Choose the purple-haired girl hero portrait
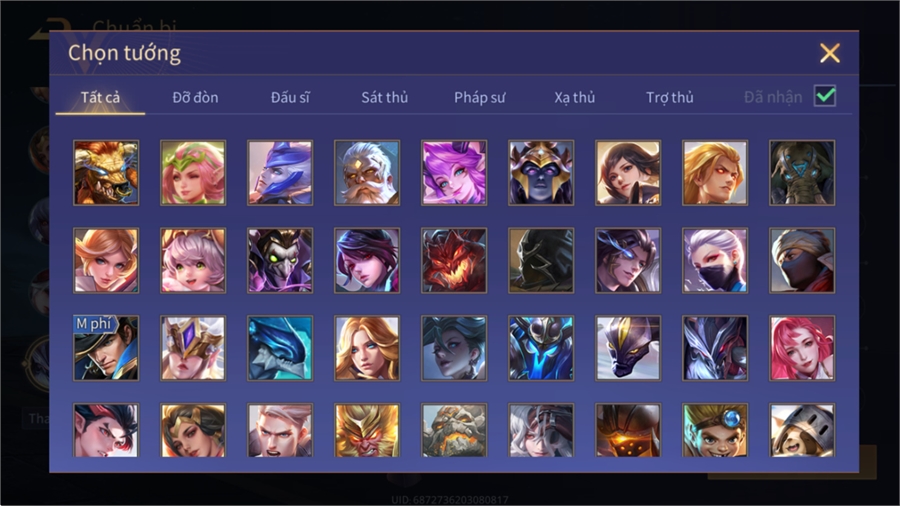The width and height of the screenshot is (900, 506). pyautogui.click(x=454, y=173)
